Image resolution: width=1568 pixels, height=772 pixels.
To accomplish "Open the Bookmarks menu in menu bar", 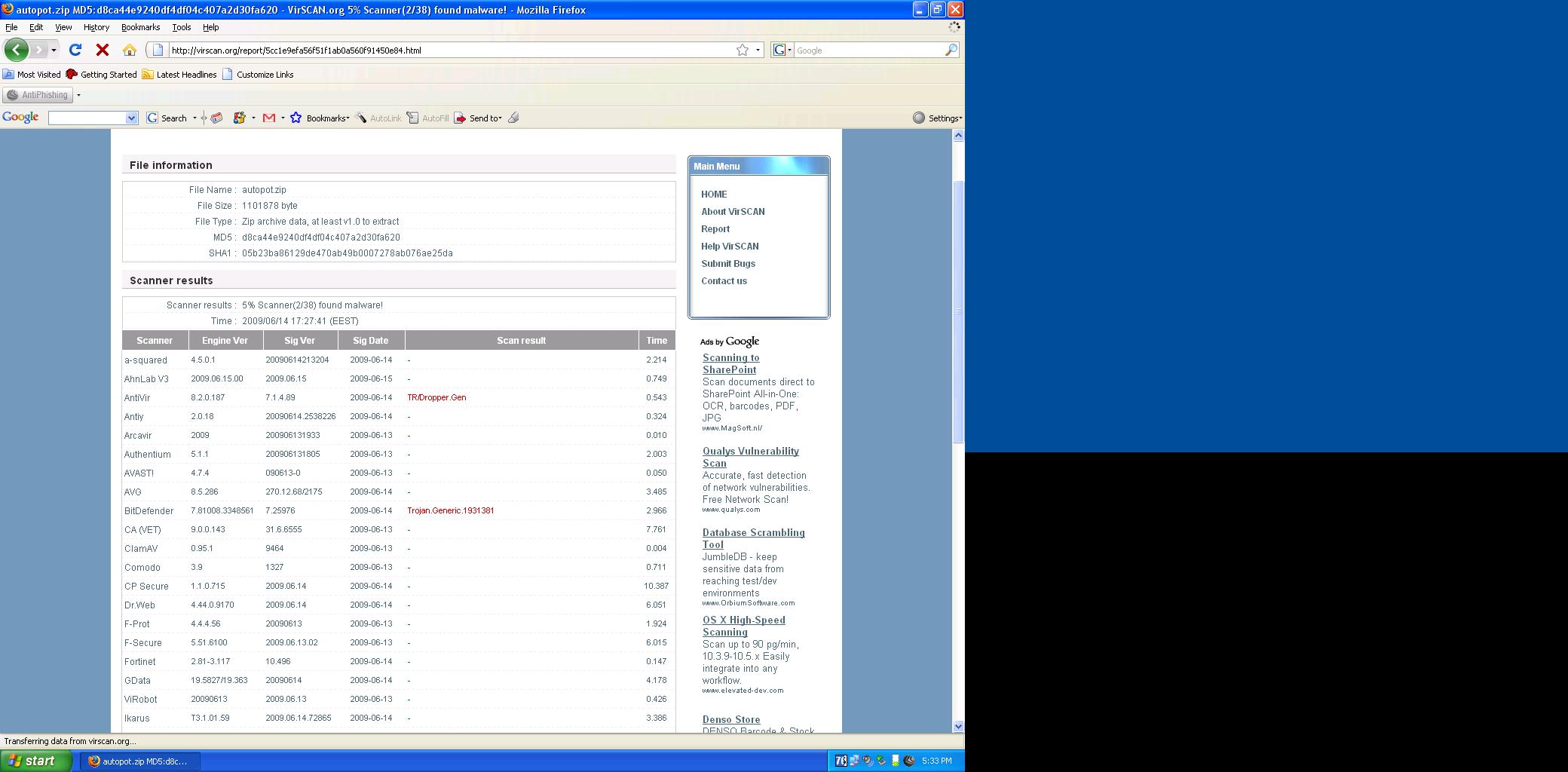I will click(x=140, y=27).
